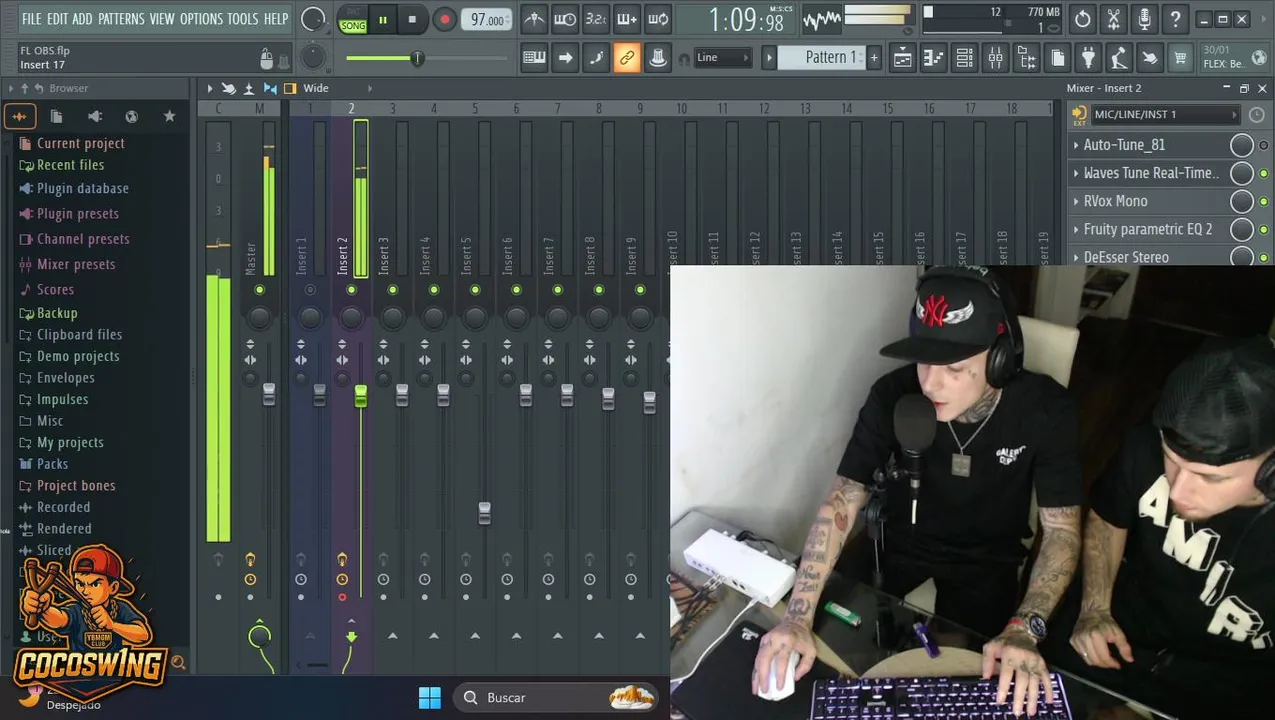
Task: Click the one-click audio recording microphone icon
Action: [1144, 19]
